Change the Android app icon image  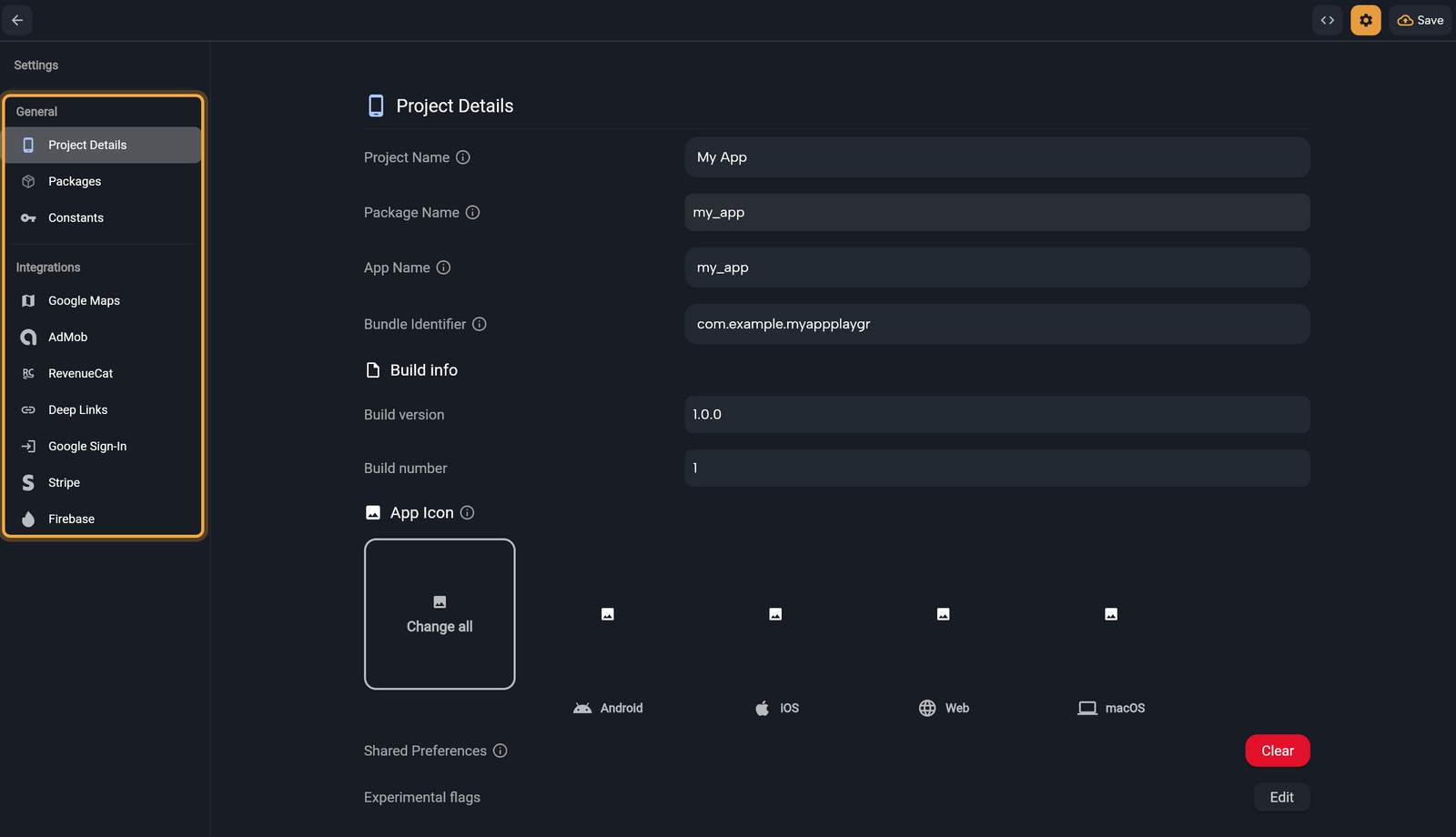[x=608, y=614]
